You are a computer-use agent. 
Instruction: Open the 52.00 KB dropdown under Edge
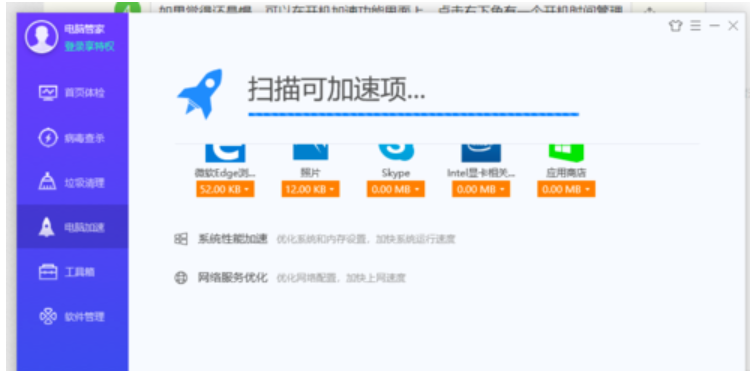click(225, 189)
